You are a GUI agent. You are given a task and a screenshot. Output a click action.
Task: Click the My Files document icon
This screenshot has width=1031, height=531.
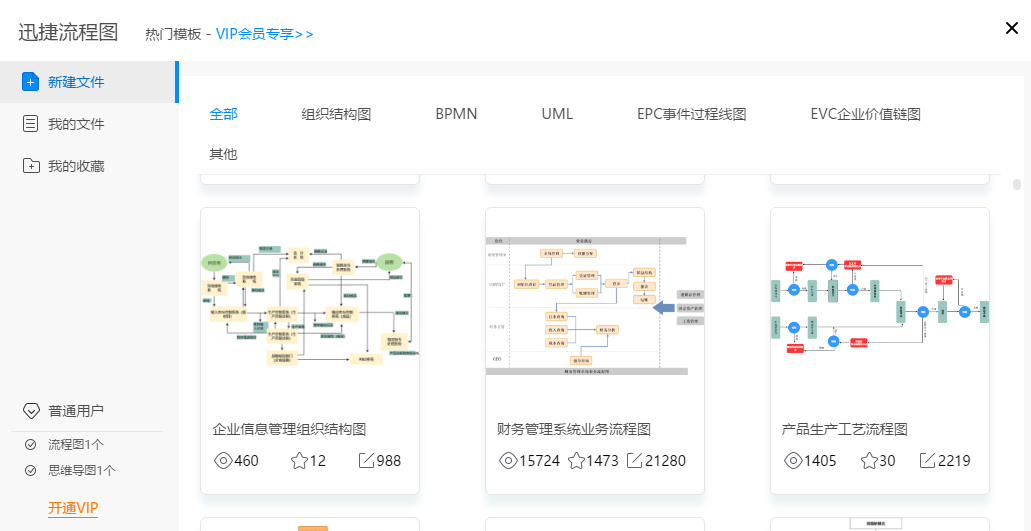[30, 124]
